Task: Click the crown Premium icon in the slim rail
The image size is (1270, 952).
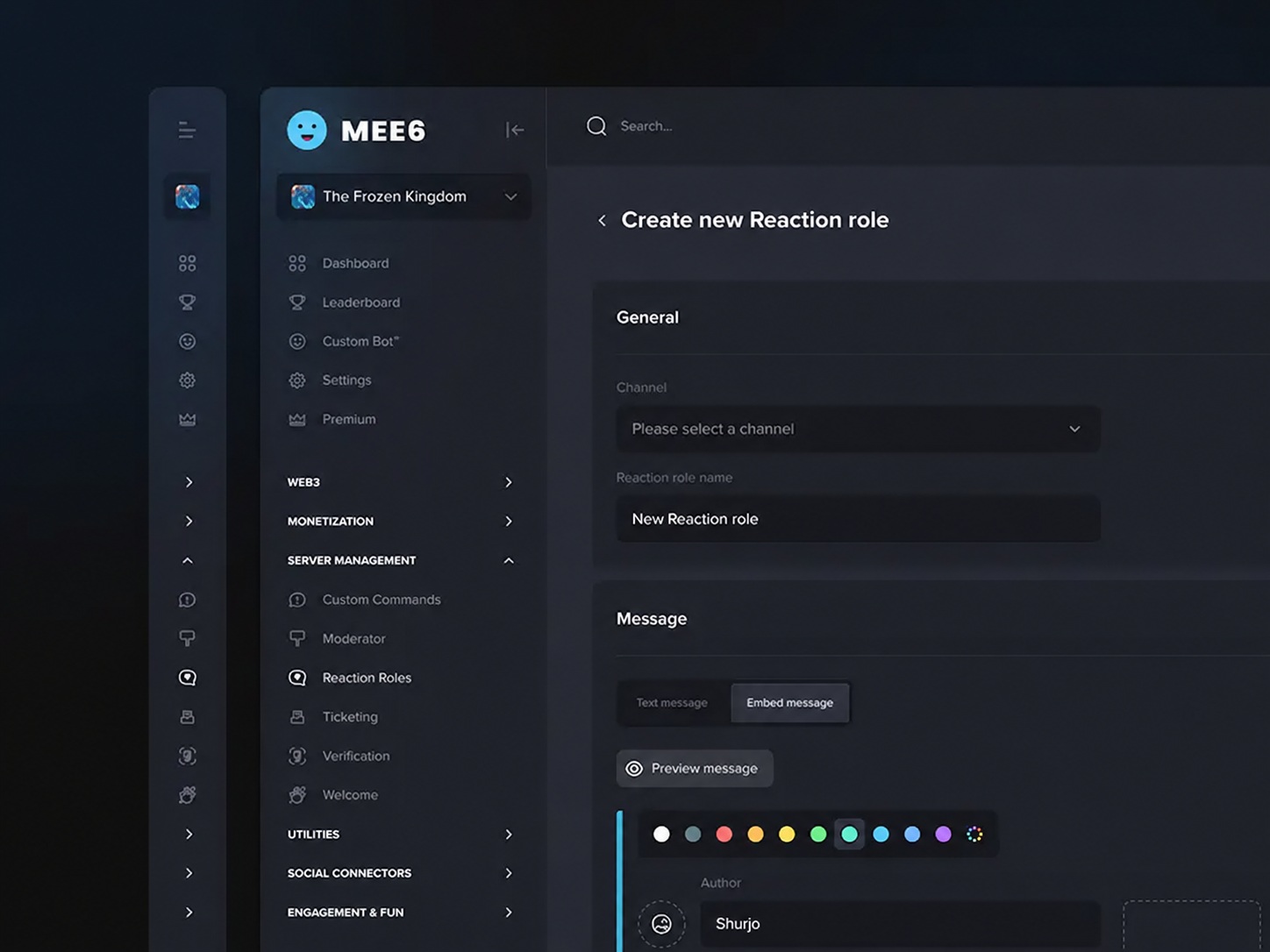Action: [187, 419]
